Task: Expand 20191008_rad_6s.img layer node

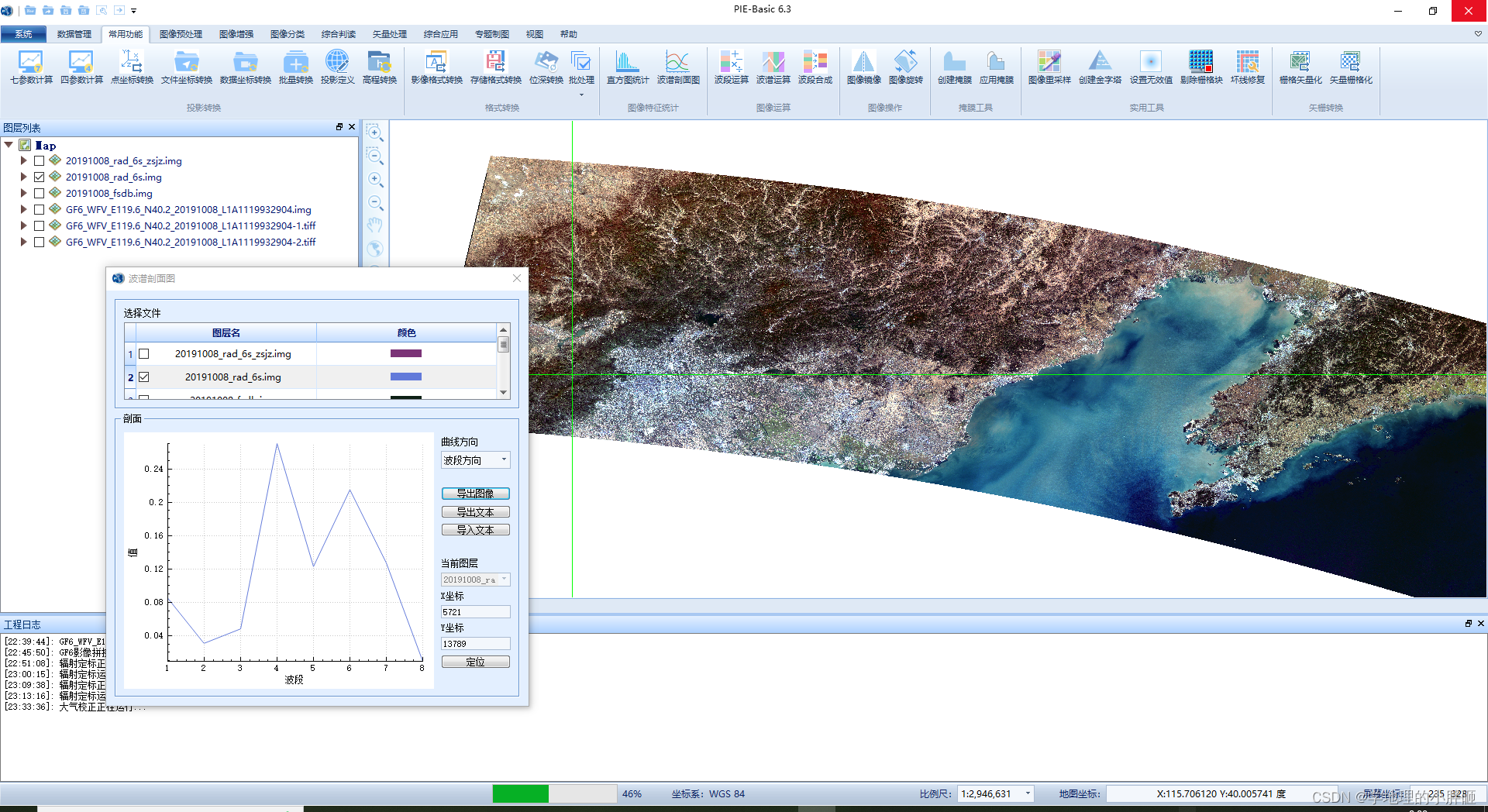Action: click(x=23, y=177)
